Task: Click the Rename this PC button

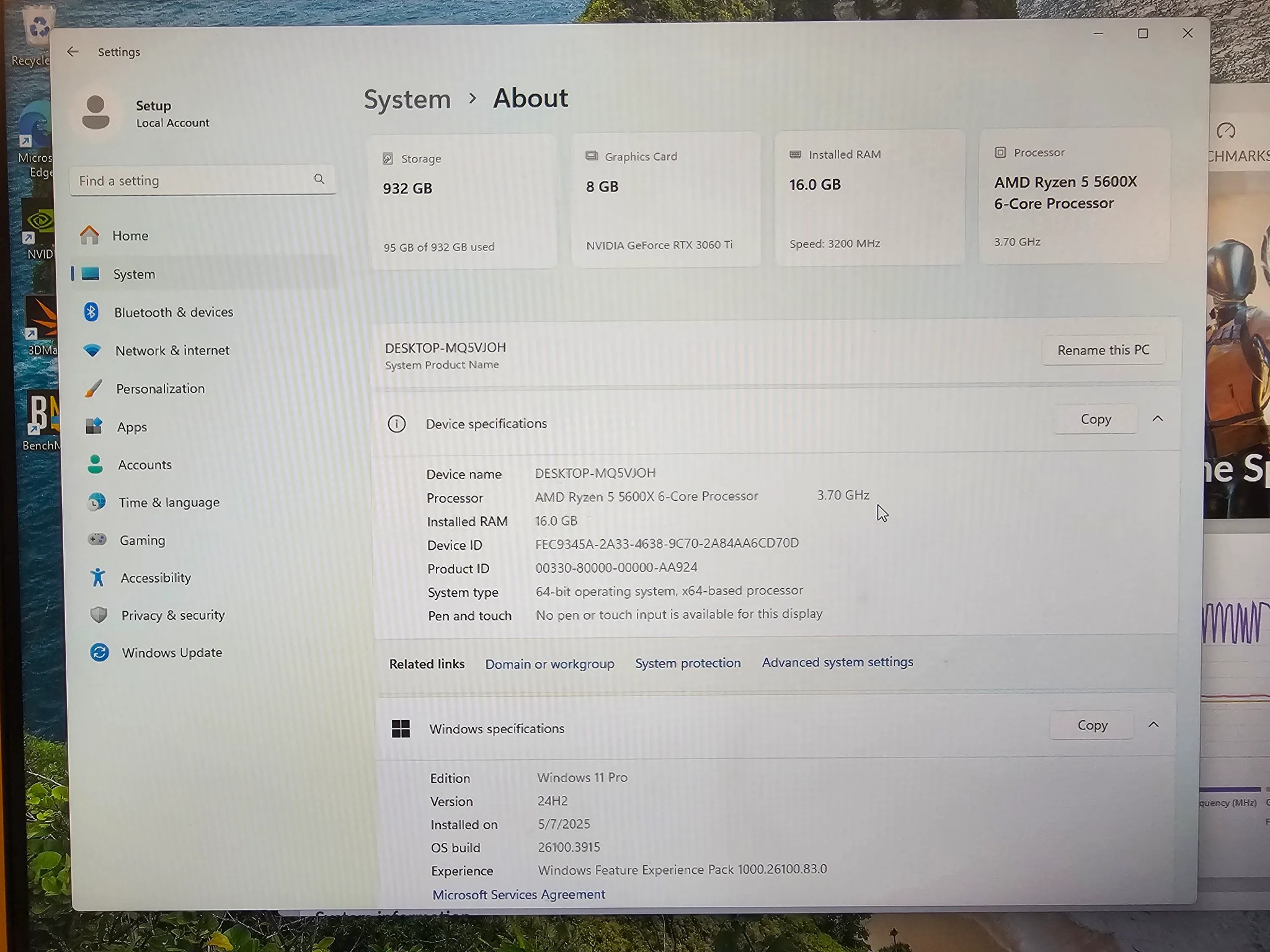Action: (x=1103, y=350)
